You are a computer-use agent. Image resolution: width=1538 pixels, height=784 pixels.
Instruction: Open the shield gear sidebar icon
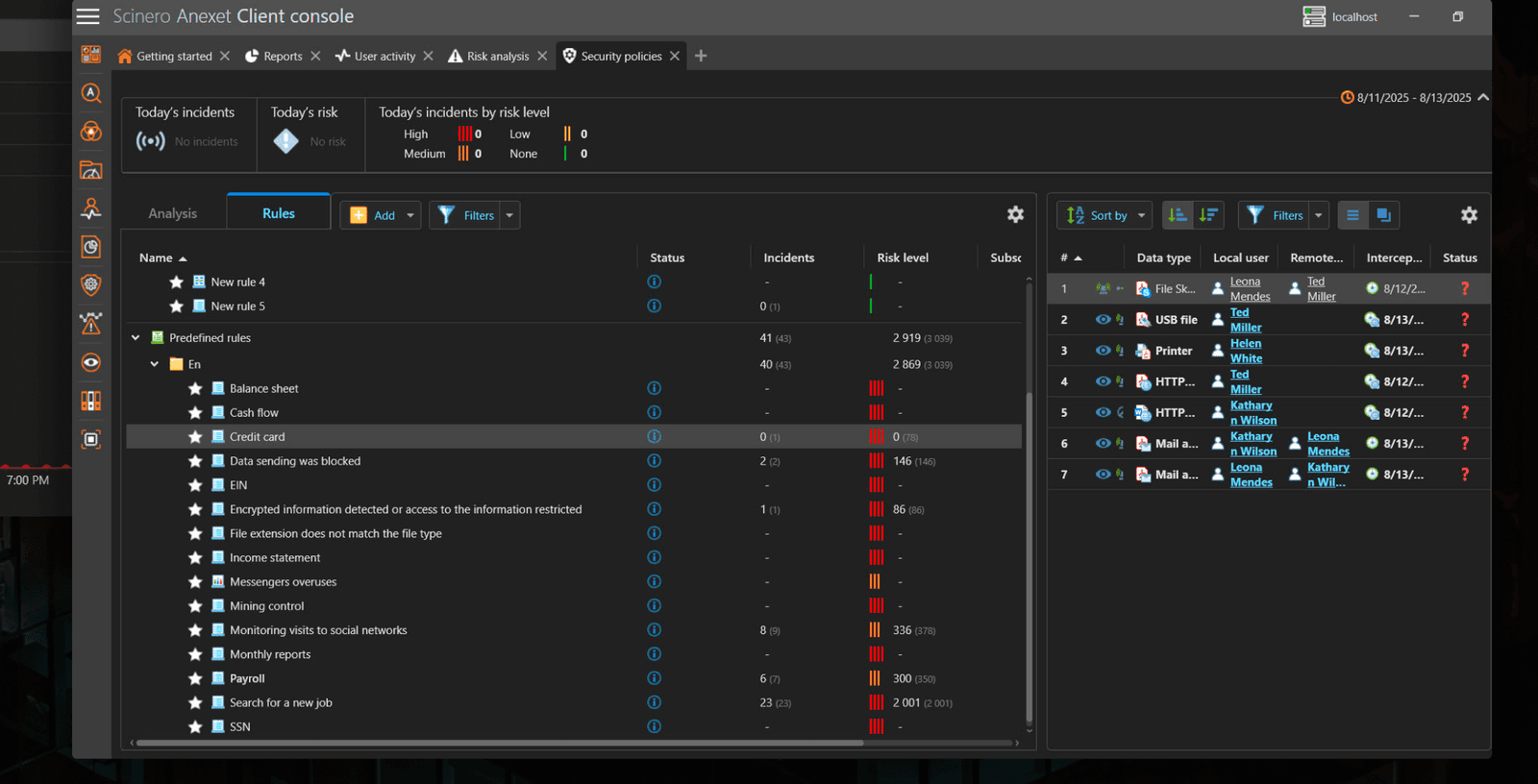point(91,284)
